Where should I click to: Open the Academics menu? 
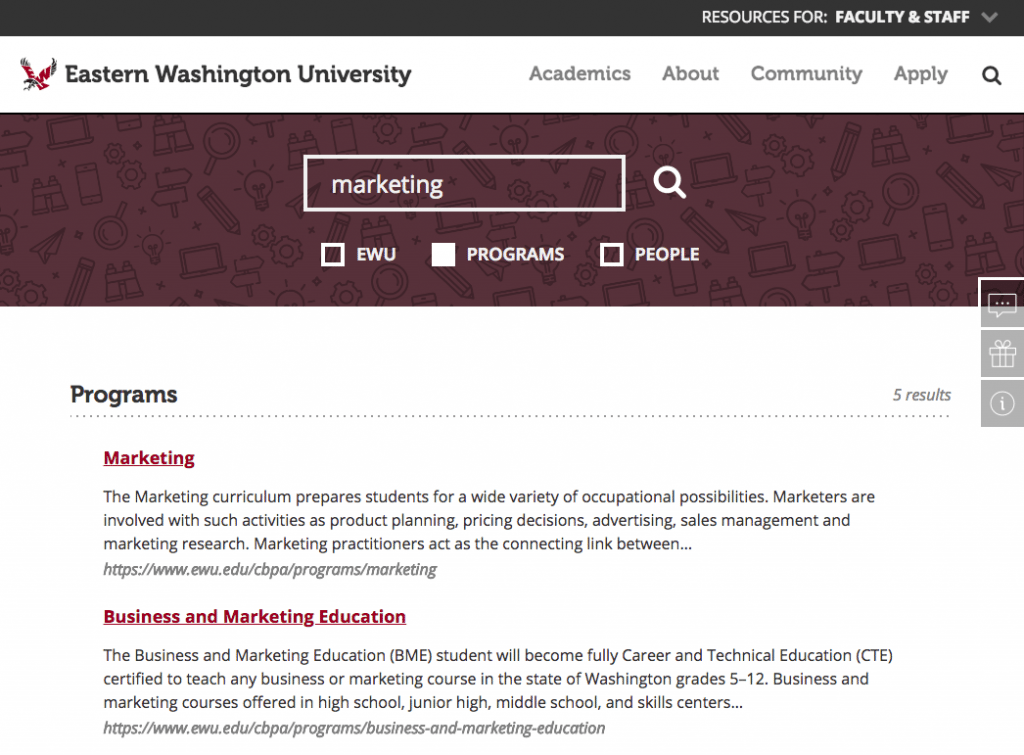580,74
